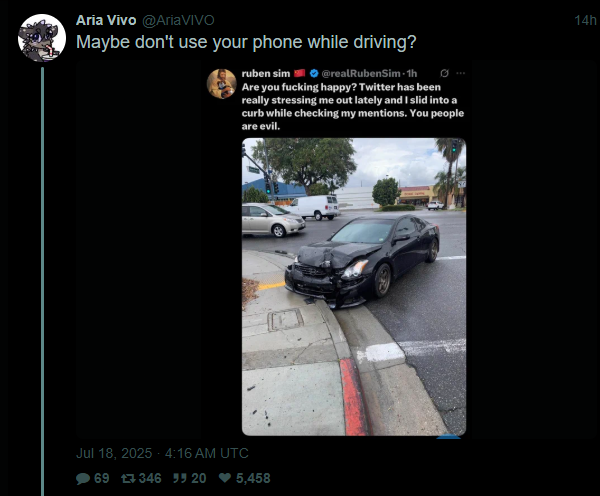Click the @realRubenSim handle

click(x=361, y=73)
